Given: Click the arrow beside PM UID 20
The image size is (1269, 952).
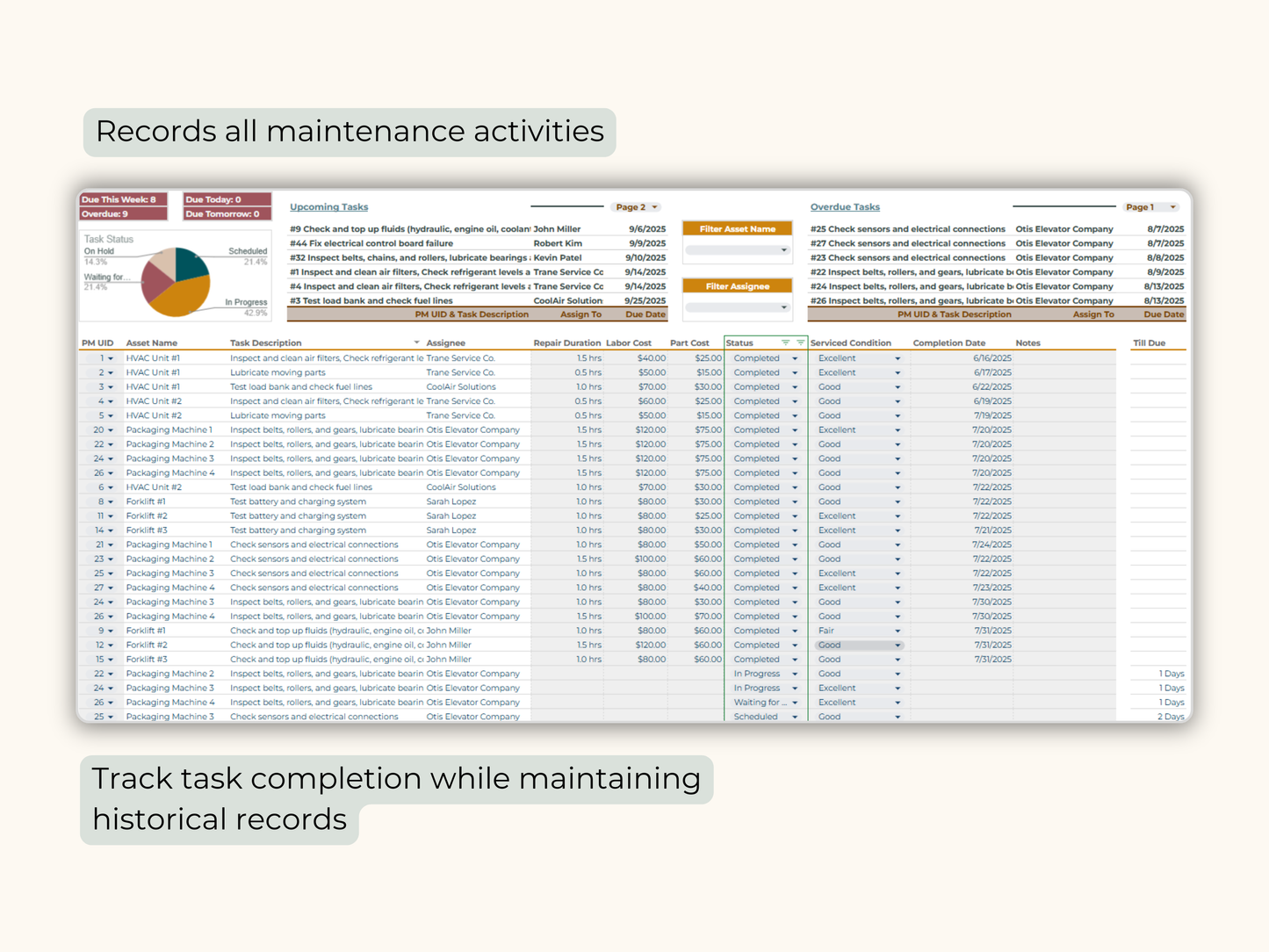Looking at the screenshot, I should [111, 430].
